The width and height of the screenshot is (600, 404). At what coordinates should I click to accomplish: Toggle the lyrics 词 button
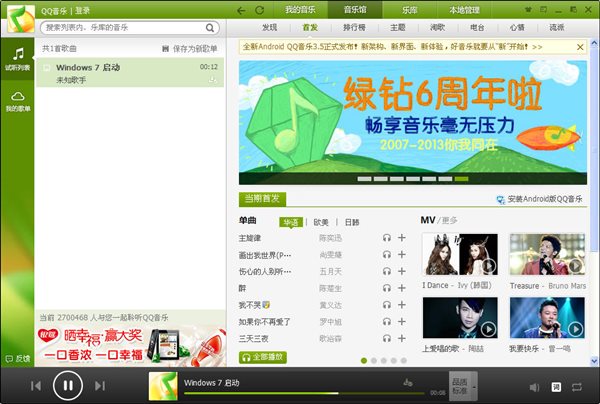coord(556,387)
